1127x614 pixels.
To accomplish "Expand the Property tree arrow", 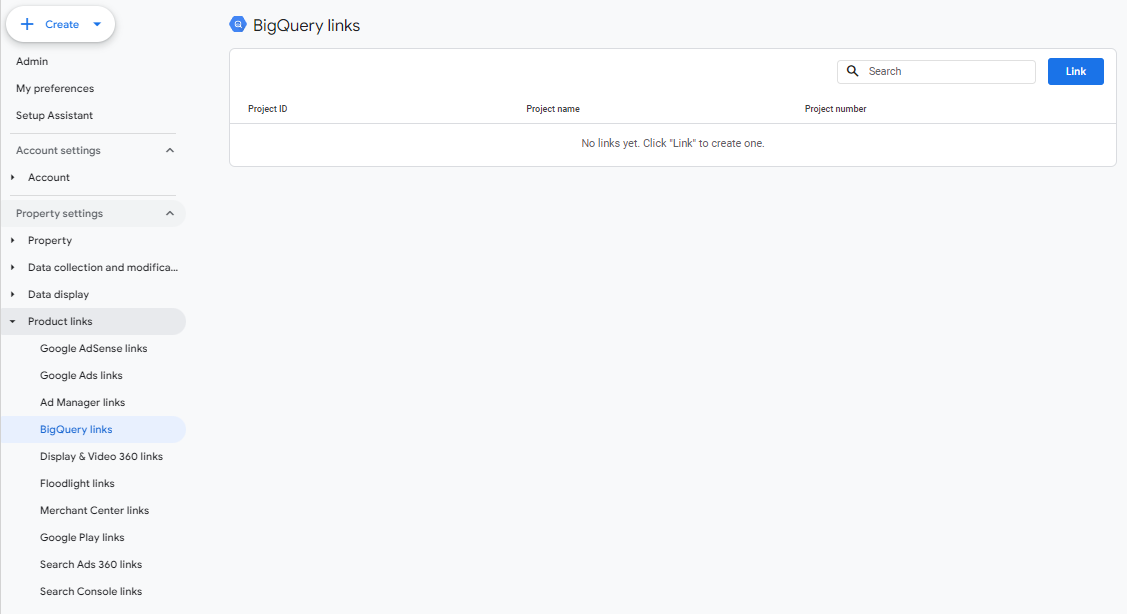I will coord(12,241).
